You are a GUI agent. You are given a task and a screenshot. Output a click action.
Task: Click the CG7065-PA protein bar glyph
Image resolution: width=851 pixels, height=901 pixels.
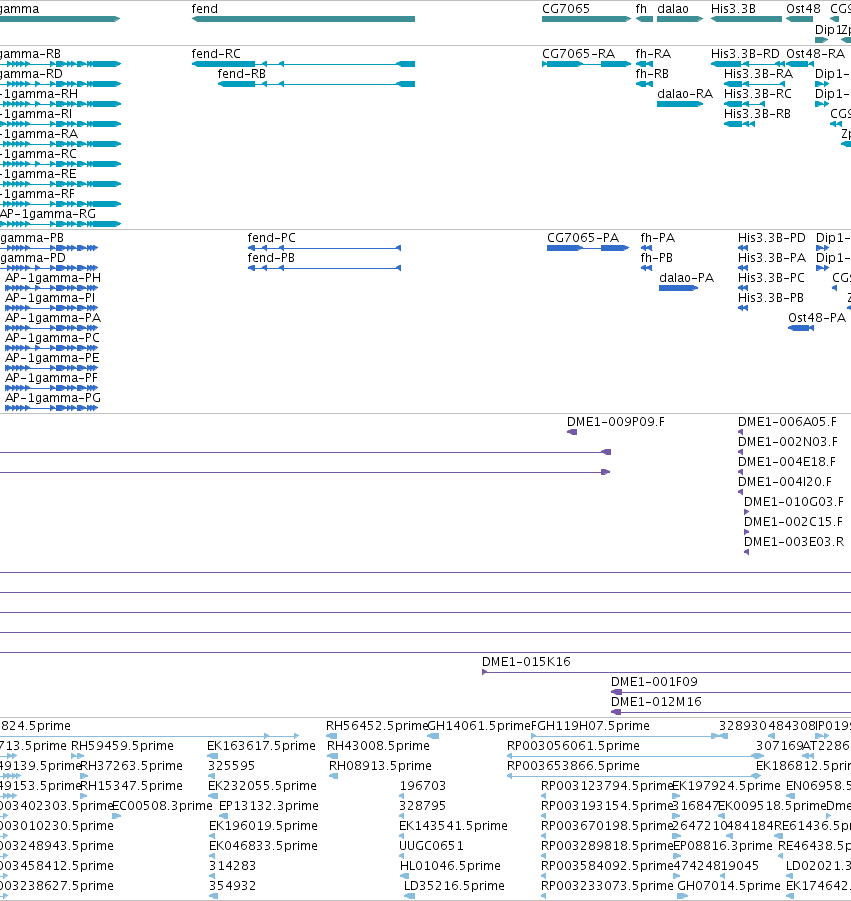[x=587, y=248]
